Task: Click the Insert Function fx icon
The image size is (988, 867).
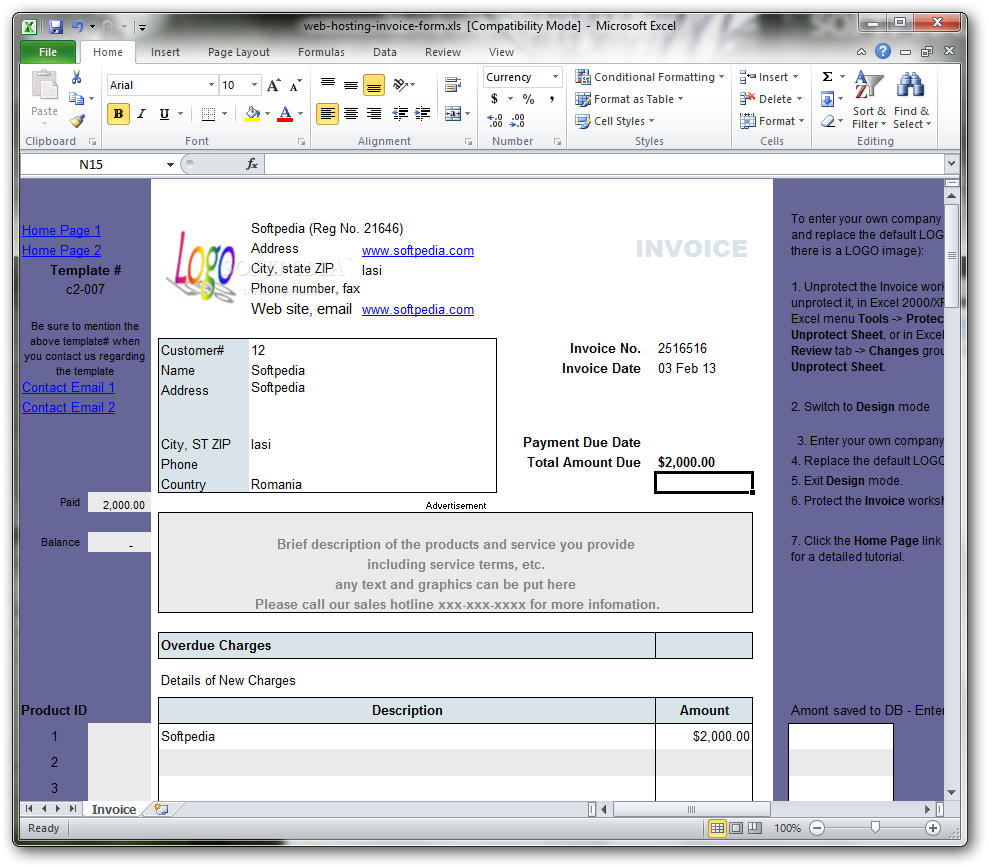Action: [x=252, y=164]
